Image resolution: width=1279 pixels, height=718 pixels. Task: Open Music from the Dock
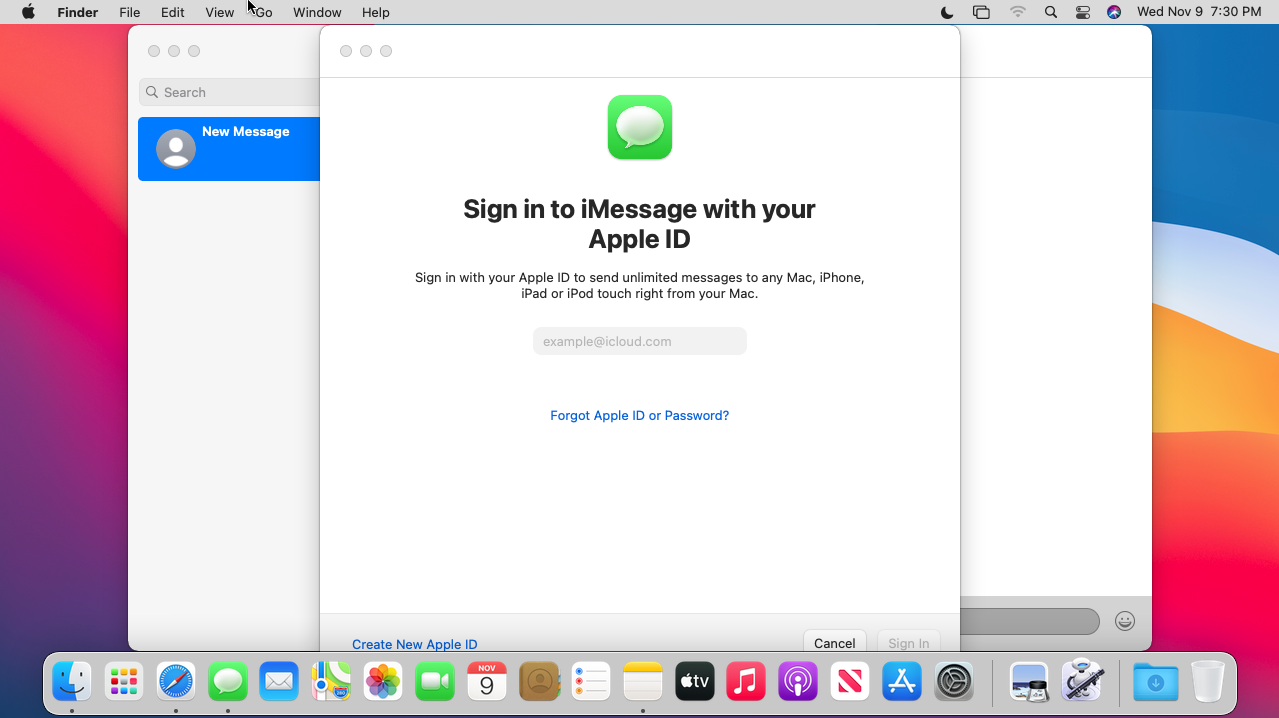click(746, 682)
